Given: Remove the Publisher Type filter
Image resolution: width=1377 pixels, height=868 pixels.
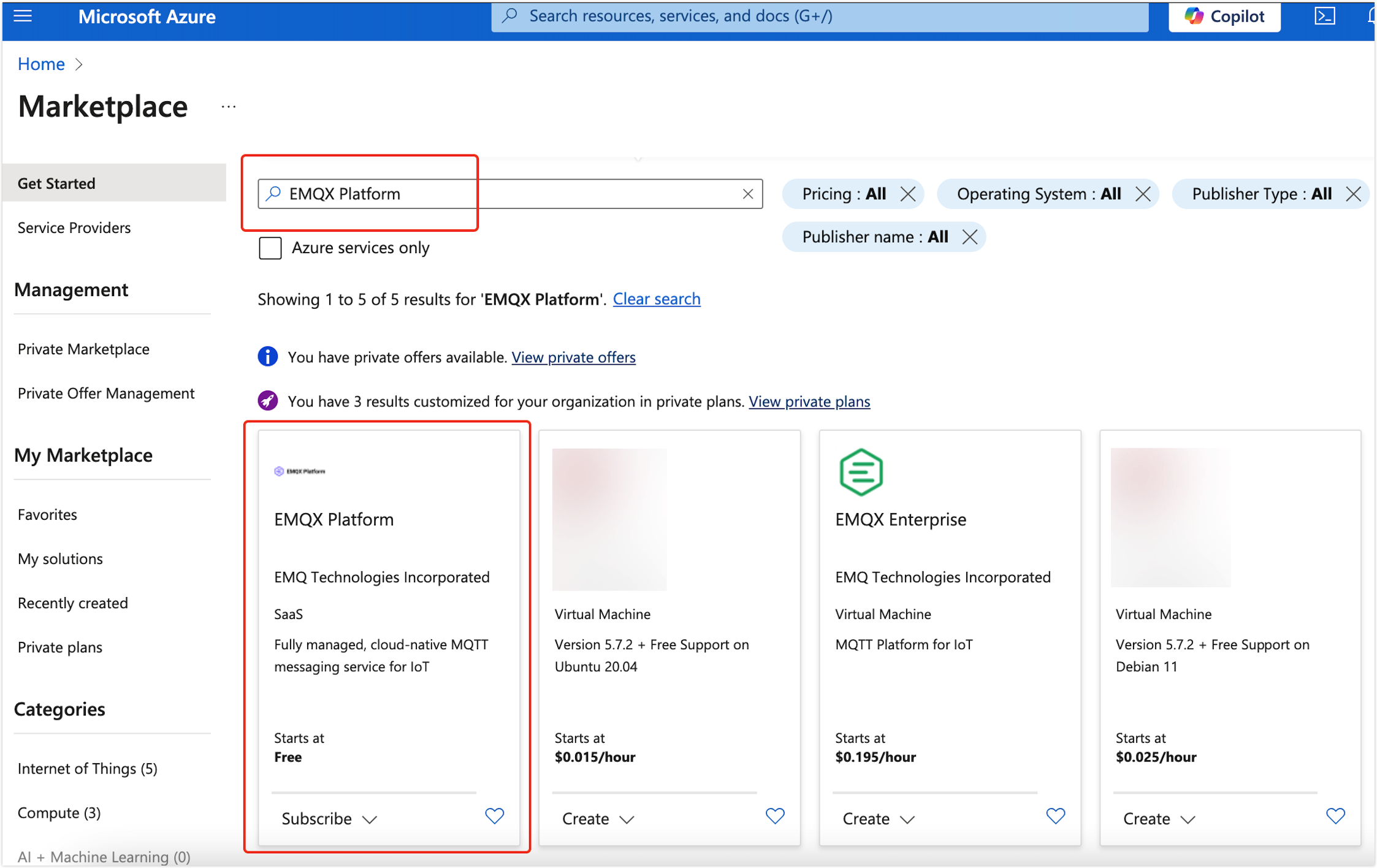Looking at the screenshot, I should (1353, 194).
